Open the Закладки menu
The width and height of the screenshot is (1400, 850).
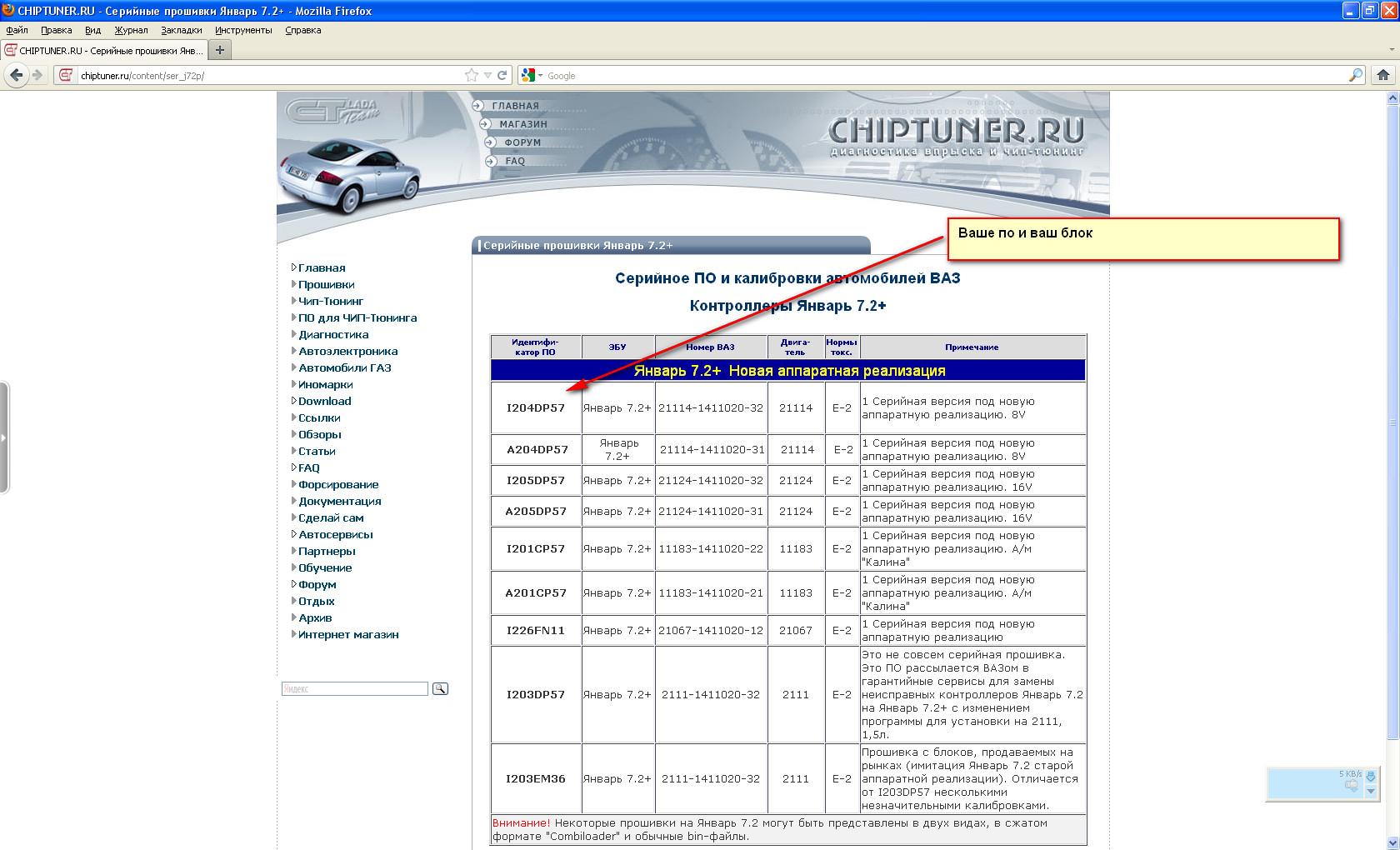[x=182, y=30]
